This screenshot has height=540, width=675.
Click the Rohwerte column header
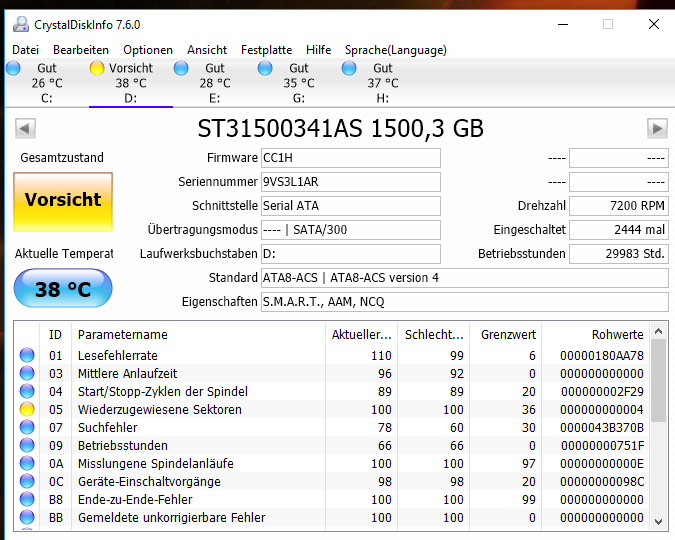596,335
